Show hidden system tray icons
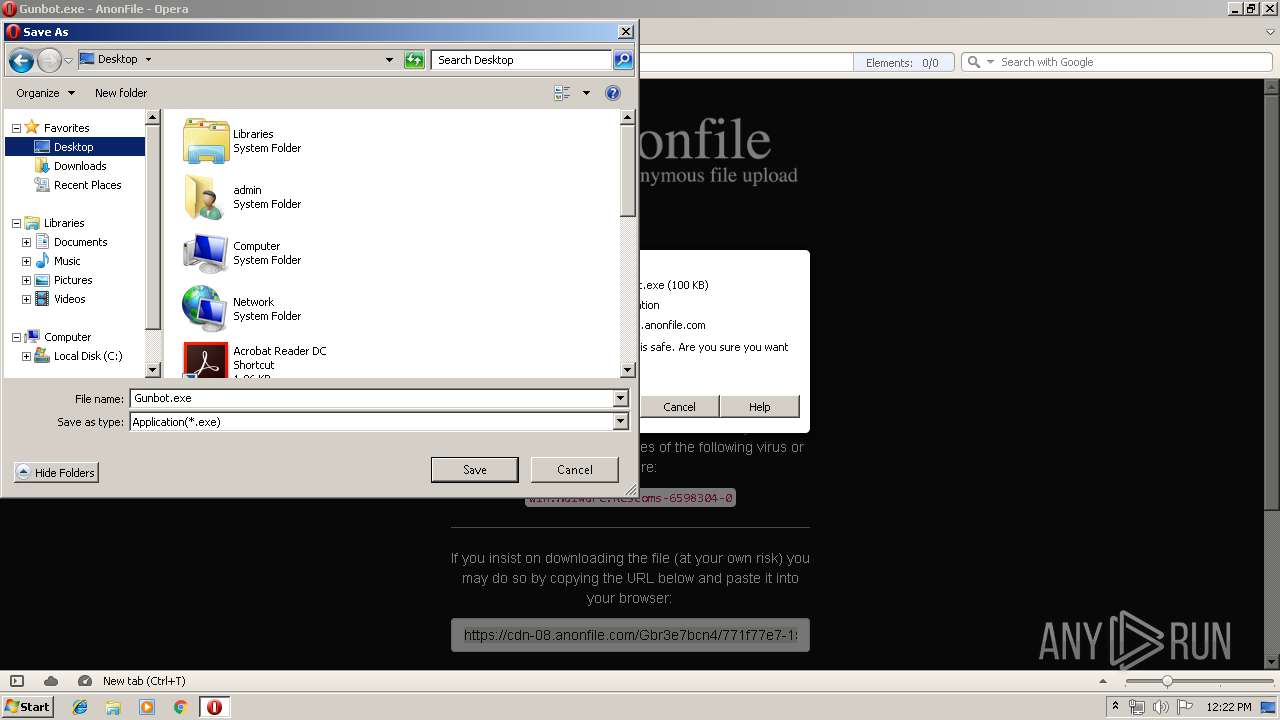Image resolution: width=1280 pixels, height=720 pixels. pyautogui.click(x=1115, y=707)
